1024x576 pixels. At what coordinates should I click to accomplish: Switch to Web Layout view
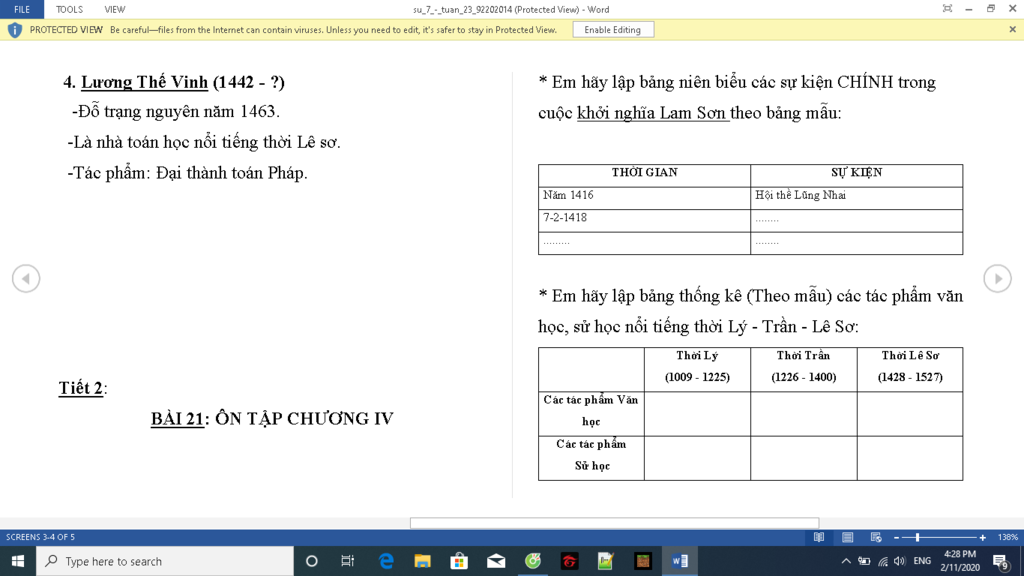coord(876,537)
